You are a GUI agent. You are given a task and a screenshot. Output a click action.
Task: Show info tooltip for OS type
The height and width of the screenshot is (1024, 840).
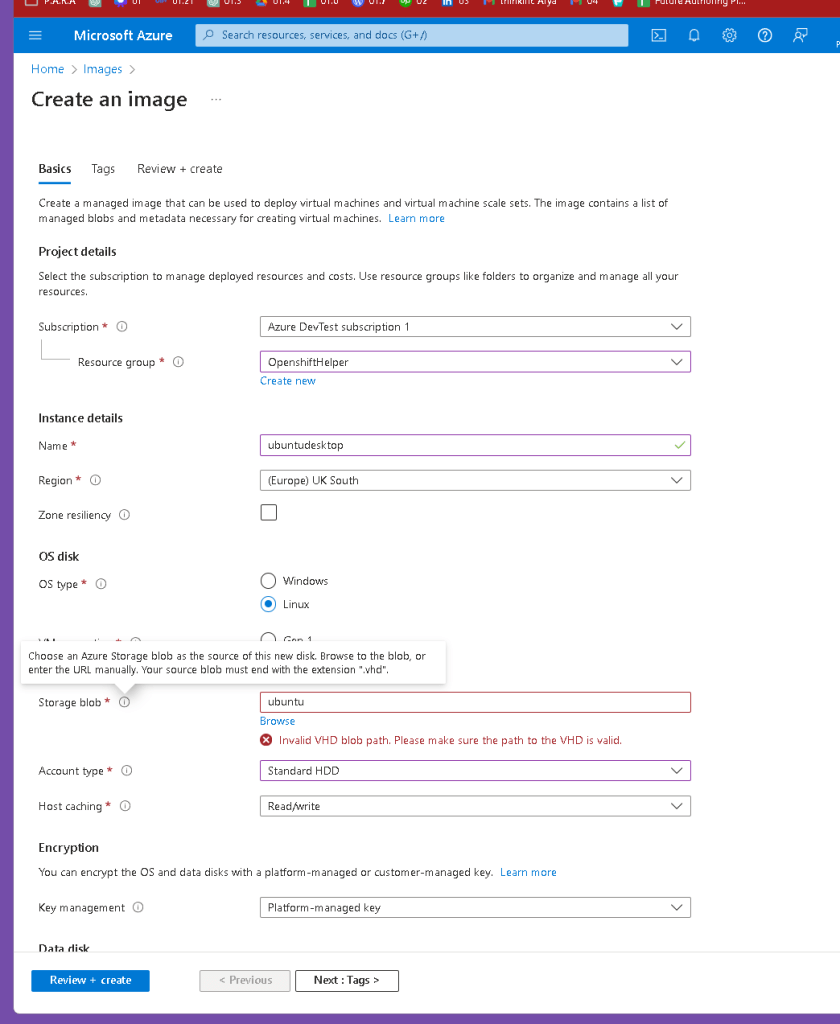tap(101, 584)
